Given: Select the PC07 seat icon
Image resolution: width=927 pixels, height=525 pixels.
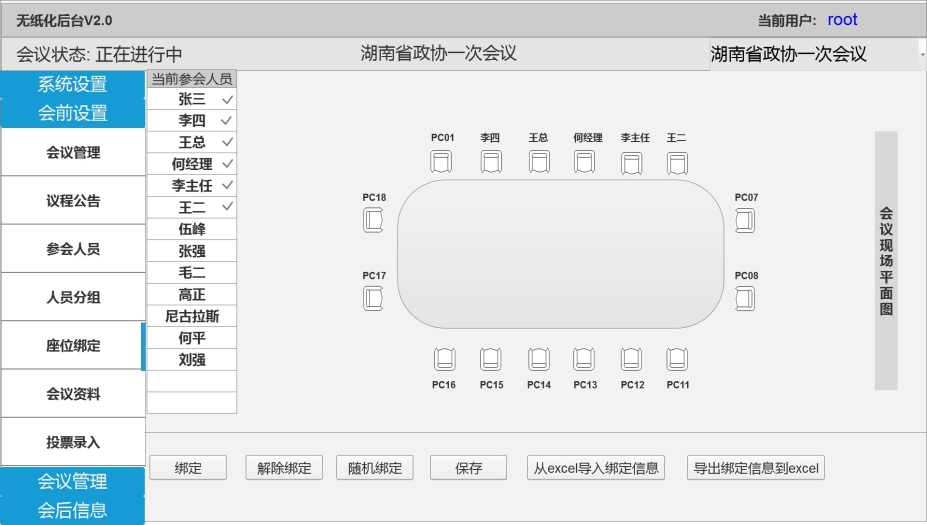Looking at the screenshot, I should (x=745, y=221).
